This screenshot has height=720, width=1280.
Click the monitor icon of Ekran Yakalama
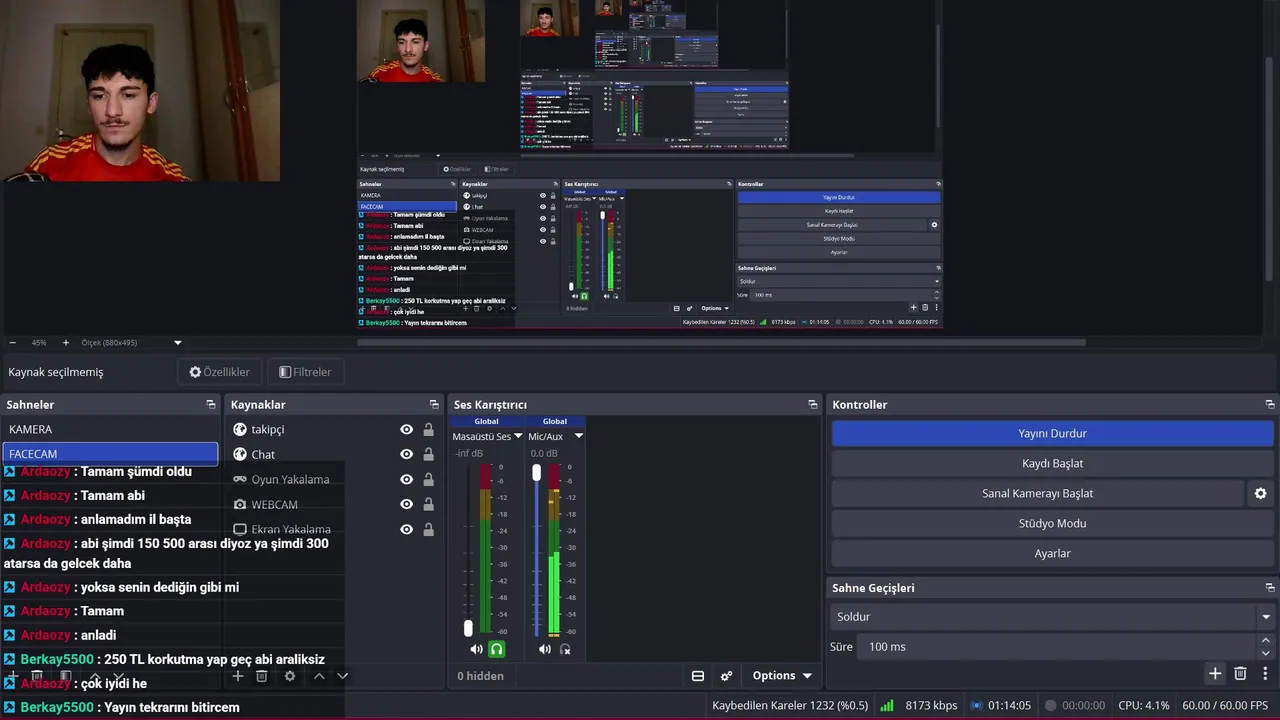click(x=240, y=529)
